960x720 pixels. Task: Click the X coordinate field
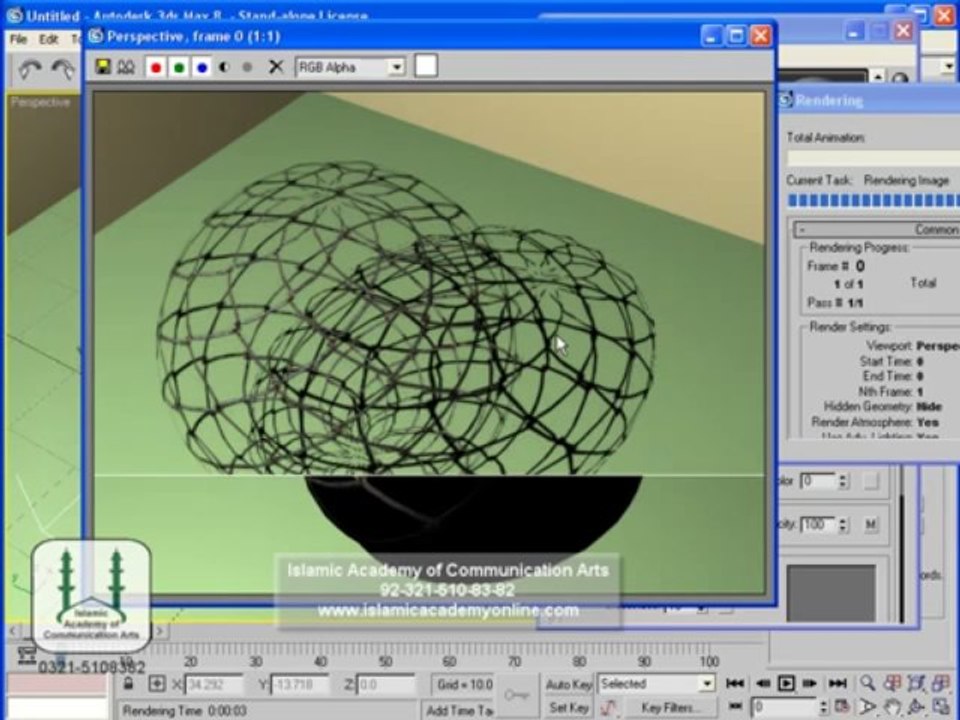click(213, 684)
